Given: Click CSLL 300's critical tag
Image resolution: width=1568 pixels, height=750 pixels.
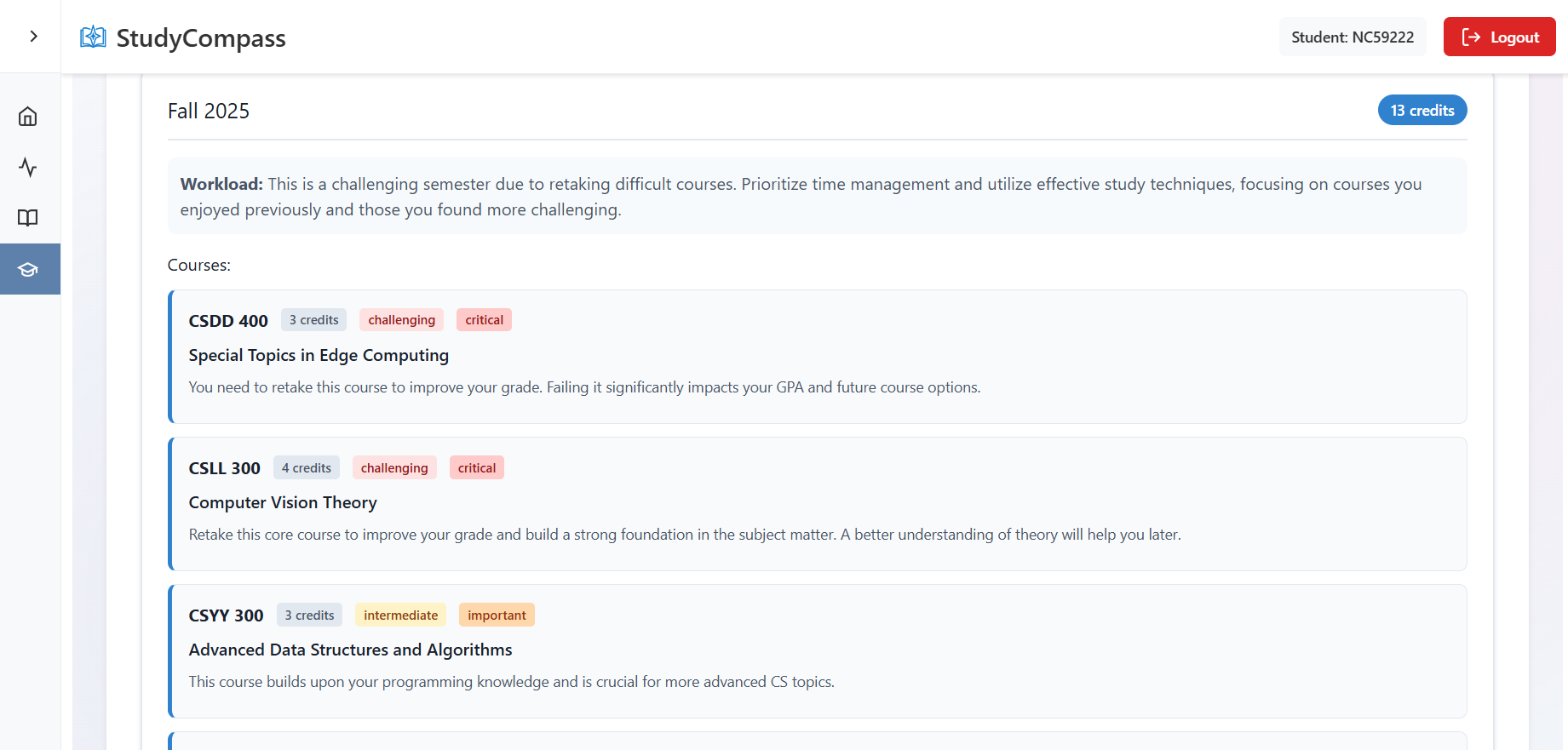Looking at the screenshot, I should (x=477, y=468).
